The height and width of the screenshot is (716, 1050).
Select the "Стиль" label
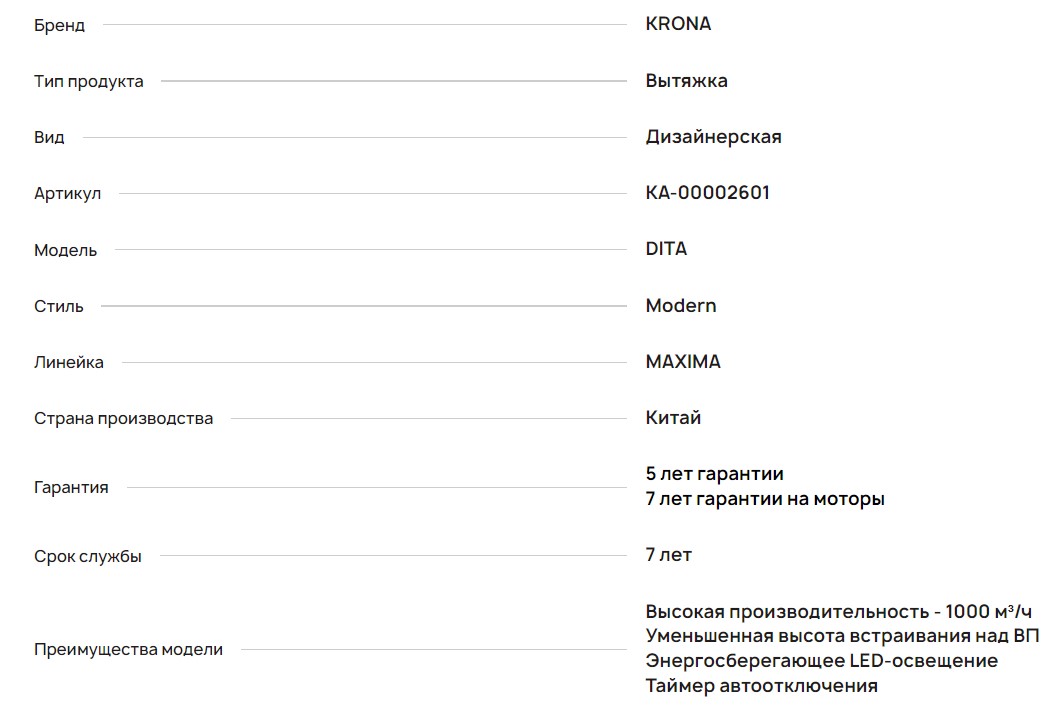pyautogui.click(x=59, y=306)
